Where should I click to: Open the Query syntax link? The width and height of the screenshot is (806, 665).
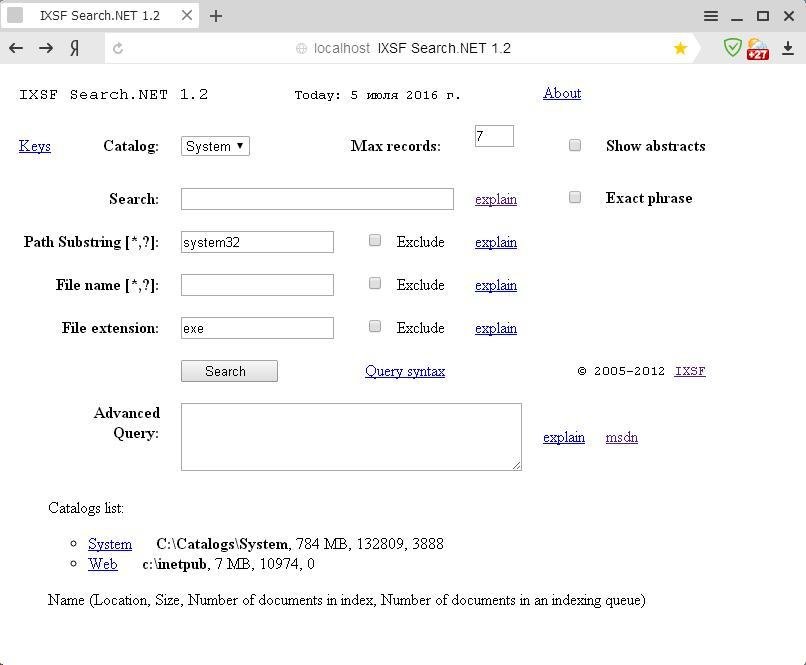coord(404,371)
